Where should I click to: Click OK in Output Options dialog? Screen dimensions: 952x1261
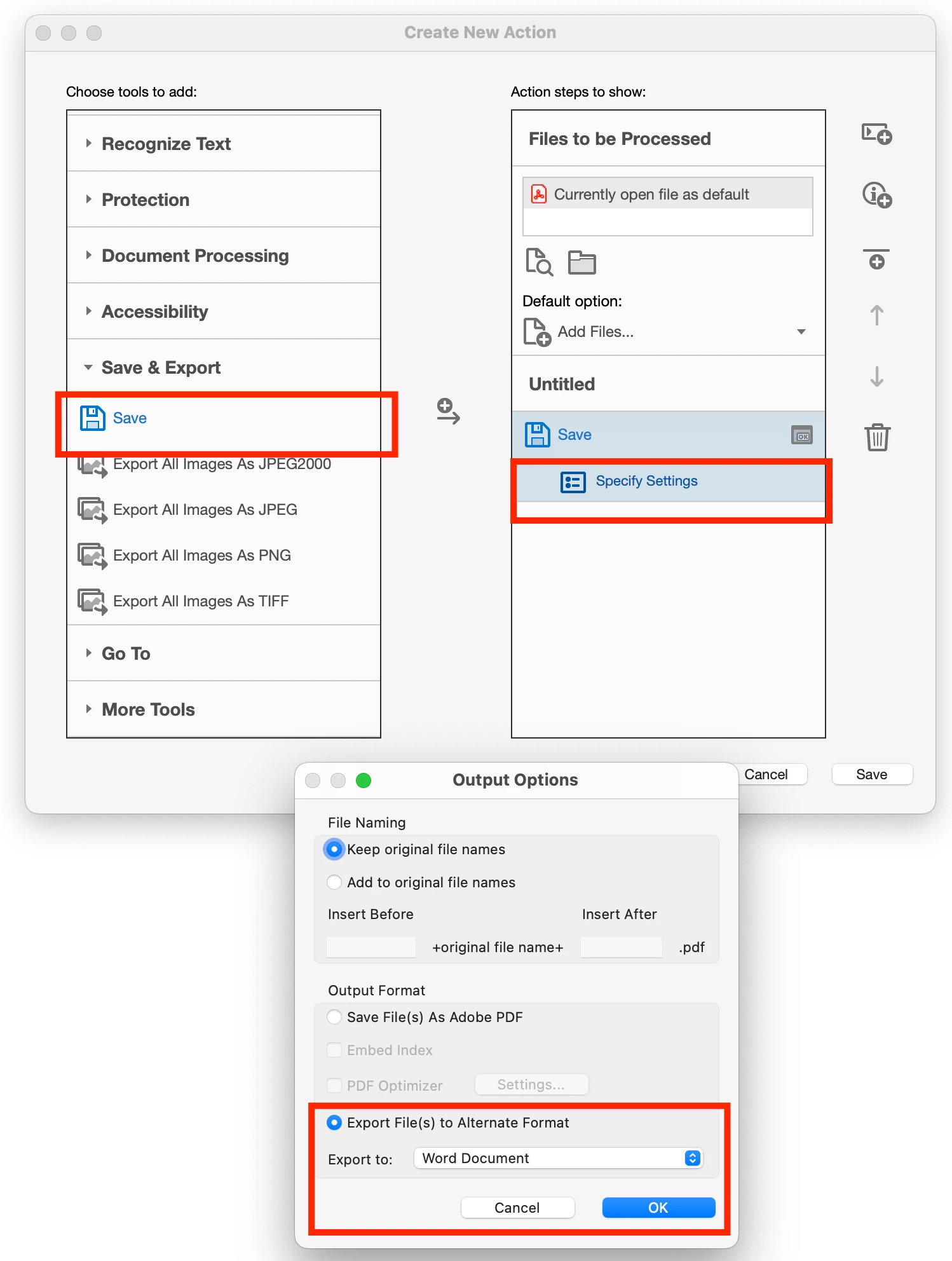click(x=658, y=1208)
